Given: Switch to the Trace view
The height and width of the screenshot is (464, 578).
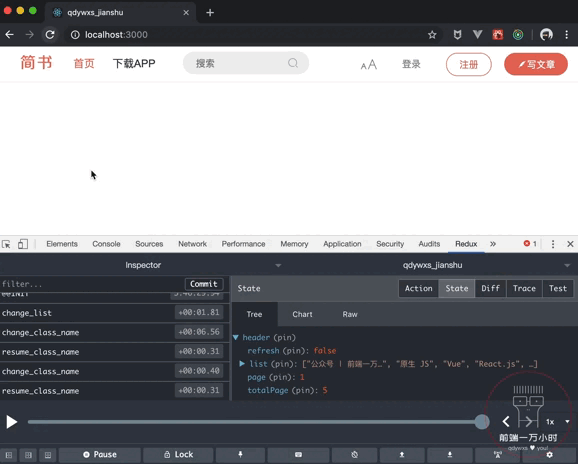Looking at the screenshot, I should tap(524, 289).
